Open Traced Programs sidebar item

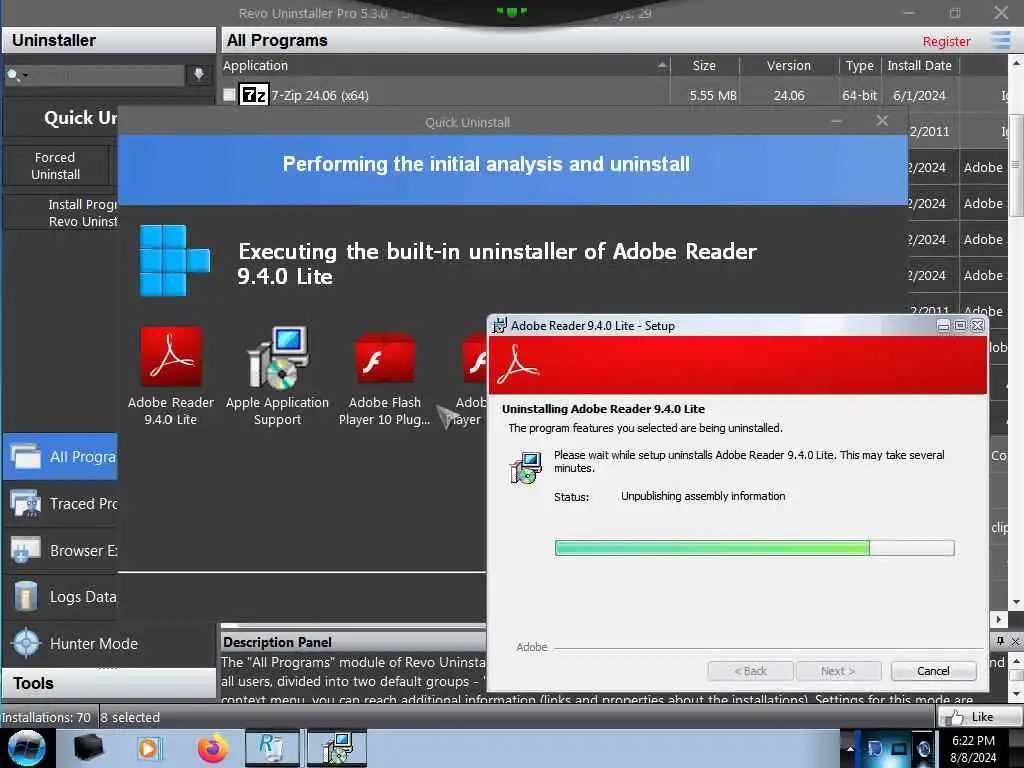click(x=61, y=504)
